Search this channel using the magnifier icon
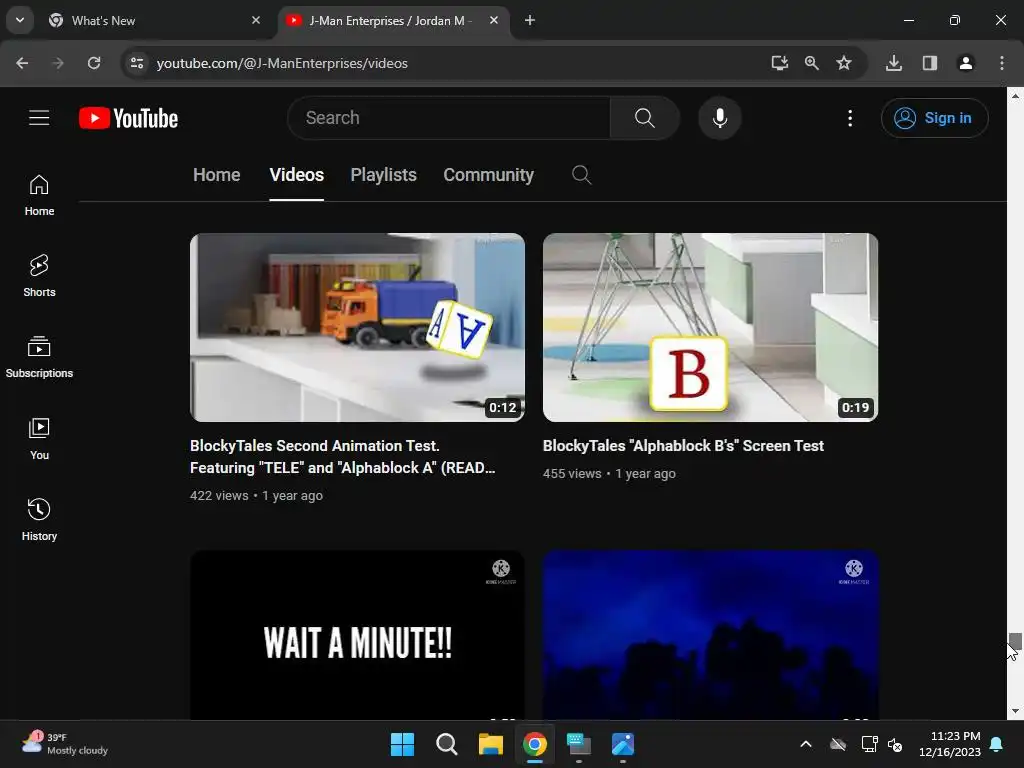 pyautogui.click(x=581, y=174)
